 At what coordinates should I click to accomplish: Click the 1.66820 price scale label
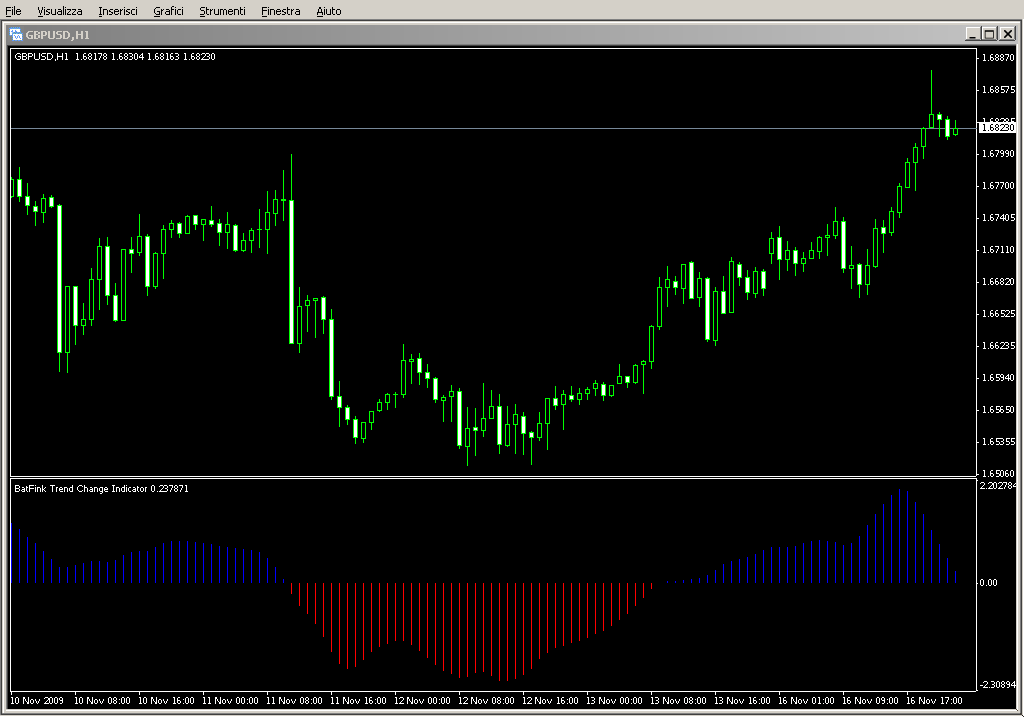[998, 281]
